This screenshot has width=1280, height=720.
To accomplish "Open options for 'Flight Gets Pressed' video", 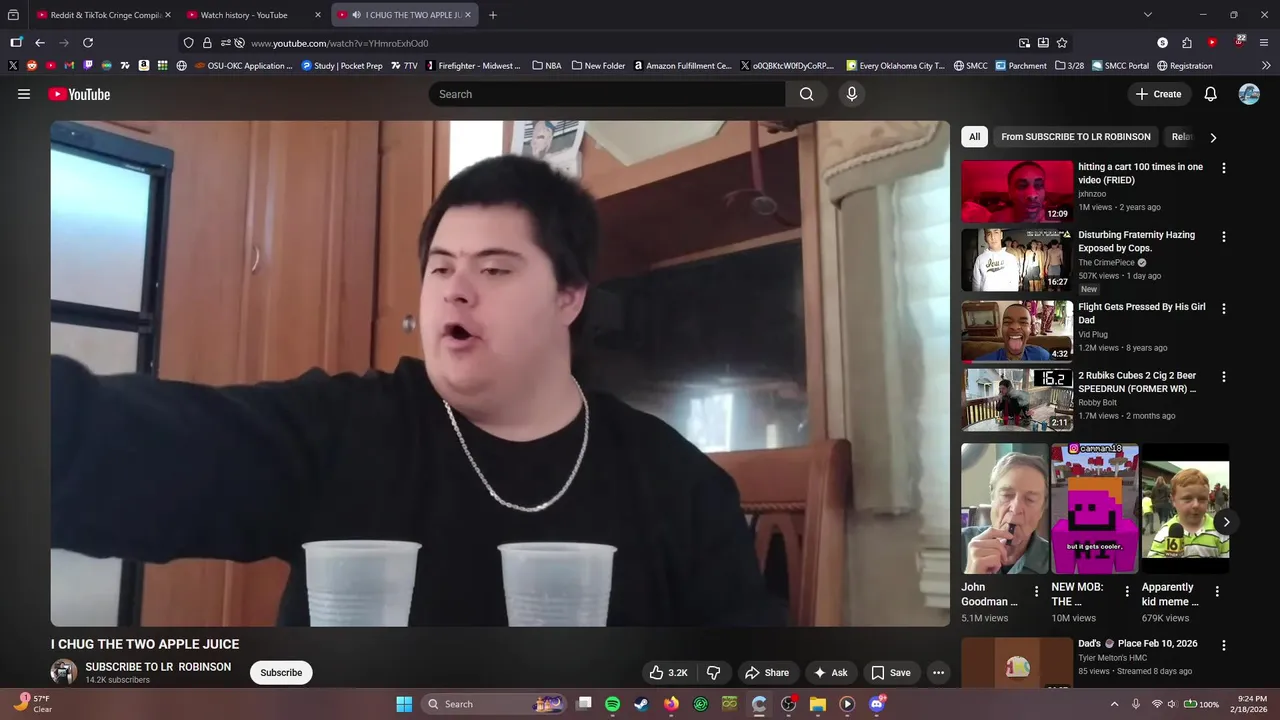I will (1223, 309).
